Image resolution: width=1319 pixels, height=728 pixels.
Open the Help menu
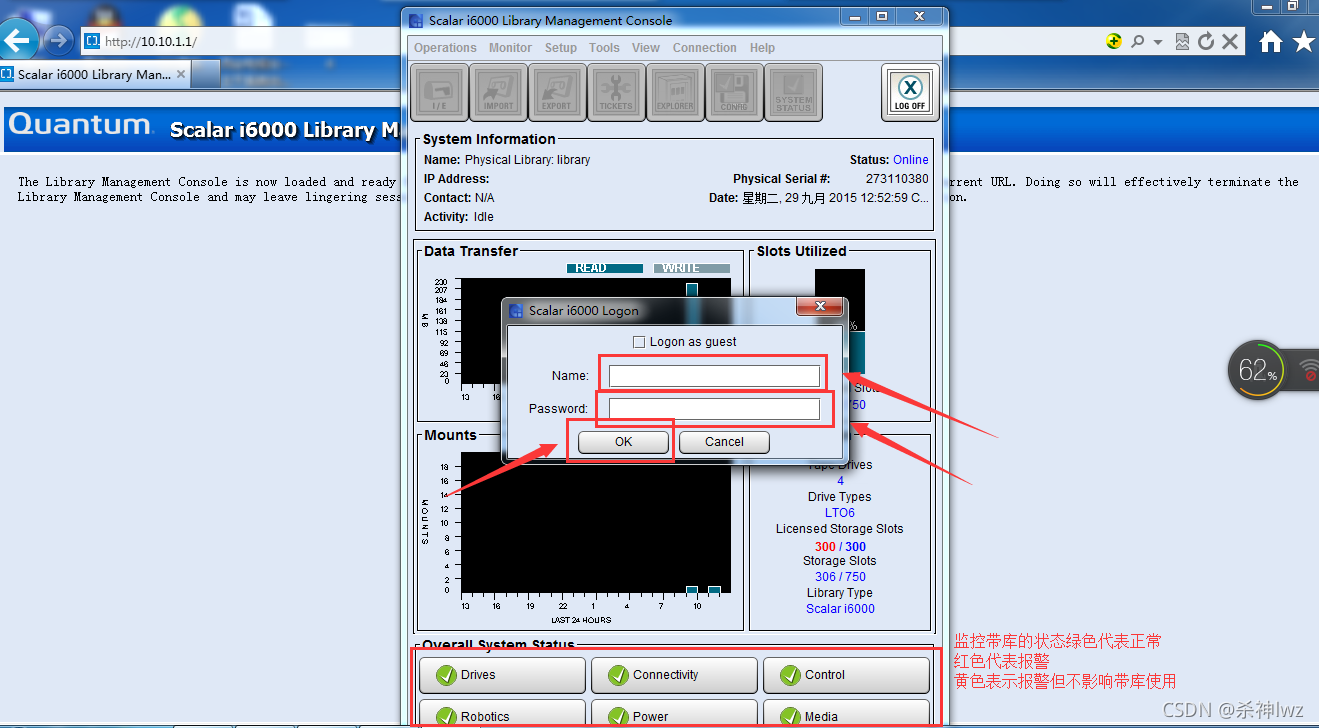(x=762, y=48)
